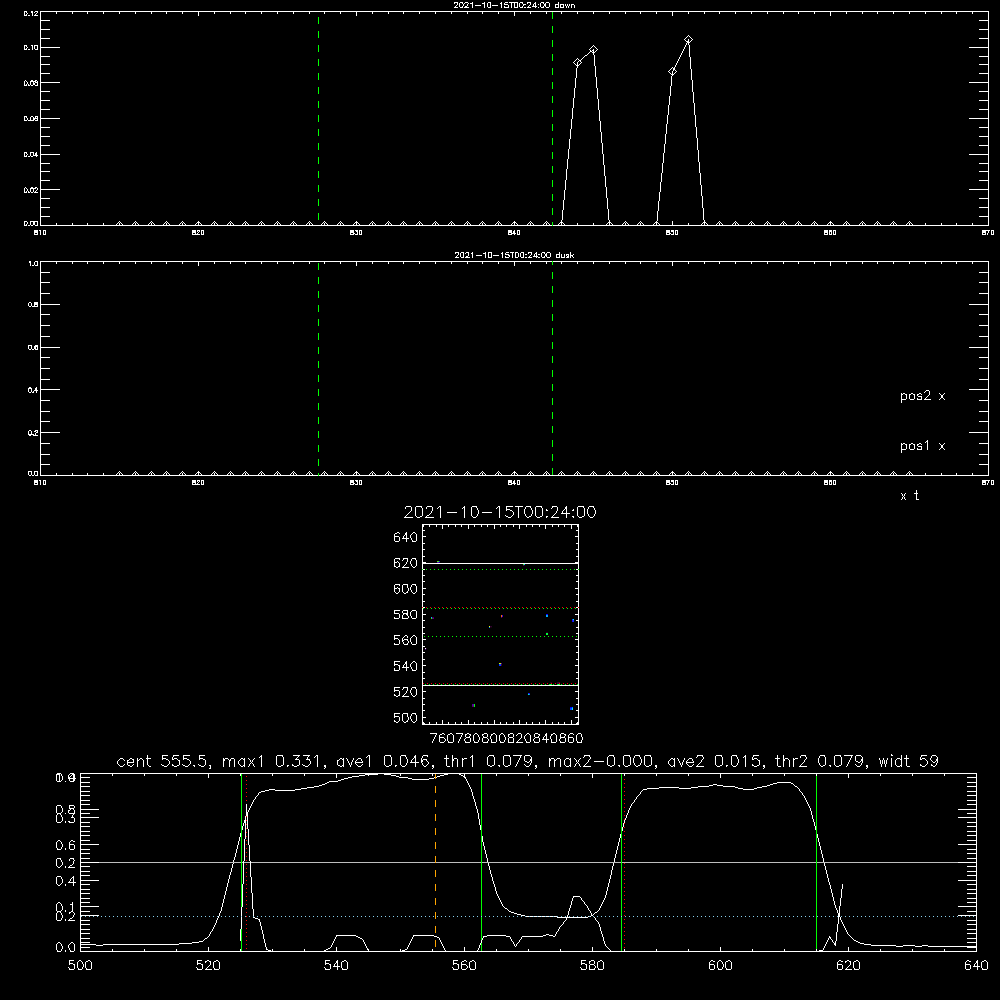The image size is (1000, 1000).
Task: Click the "0.0" y-axis label of the bottom plot
Action: 66,948
